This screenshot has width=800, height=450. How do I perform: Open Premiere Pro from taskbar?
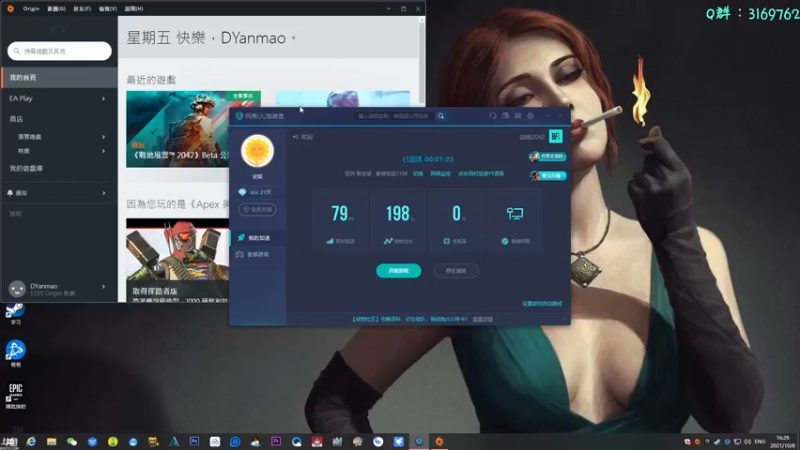(276, 441)
